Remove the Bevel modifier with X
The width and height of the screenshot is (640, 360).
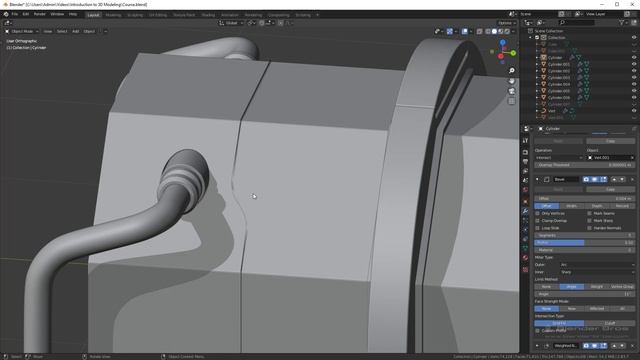tap(632, 180)
